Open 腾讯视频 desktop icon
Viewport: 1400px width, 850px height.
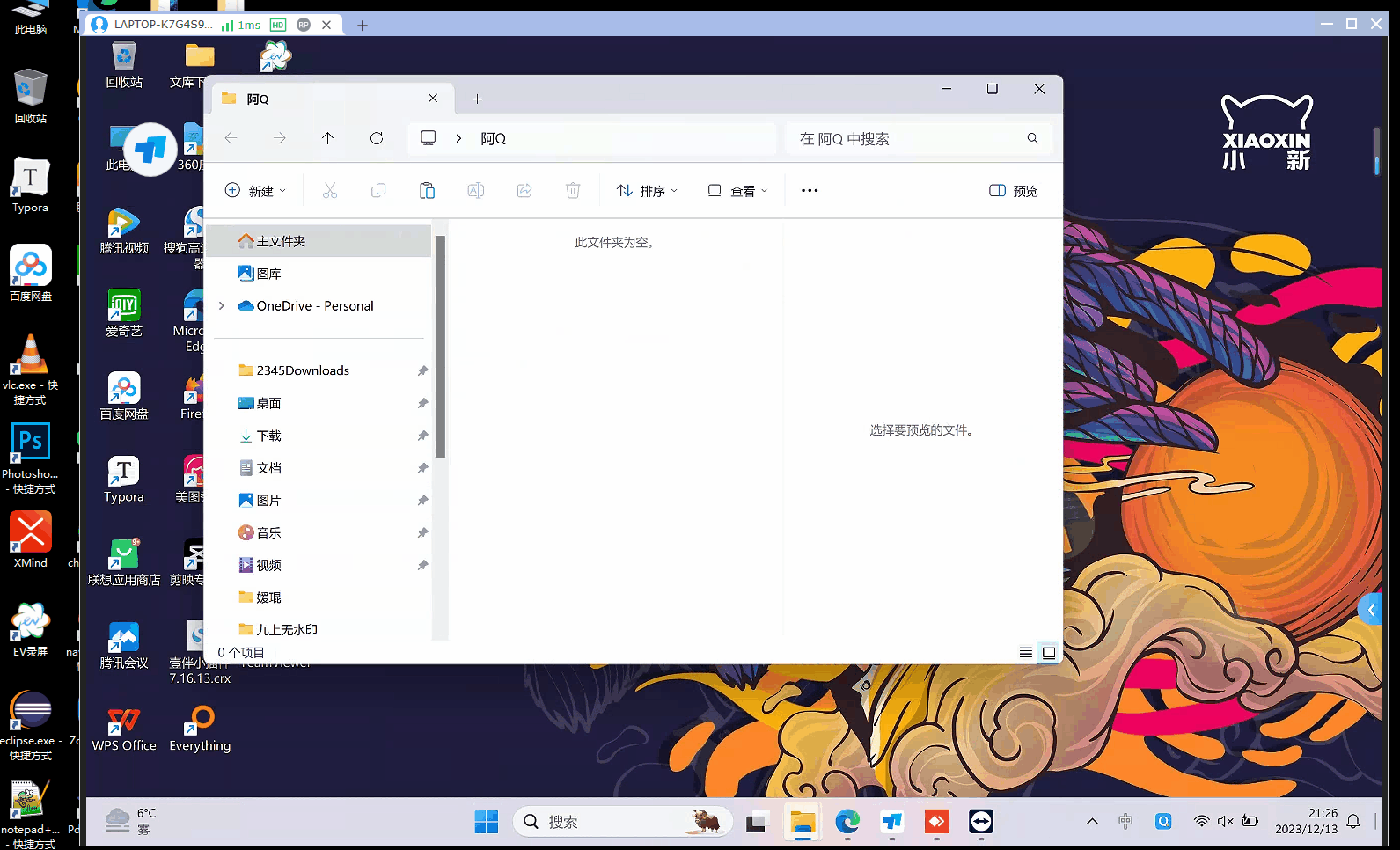coord(124,231)
